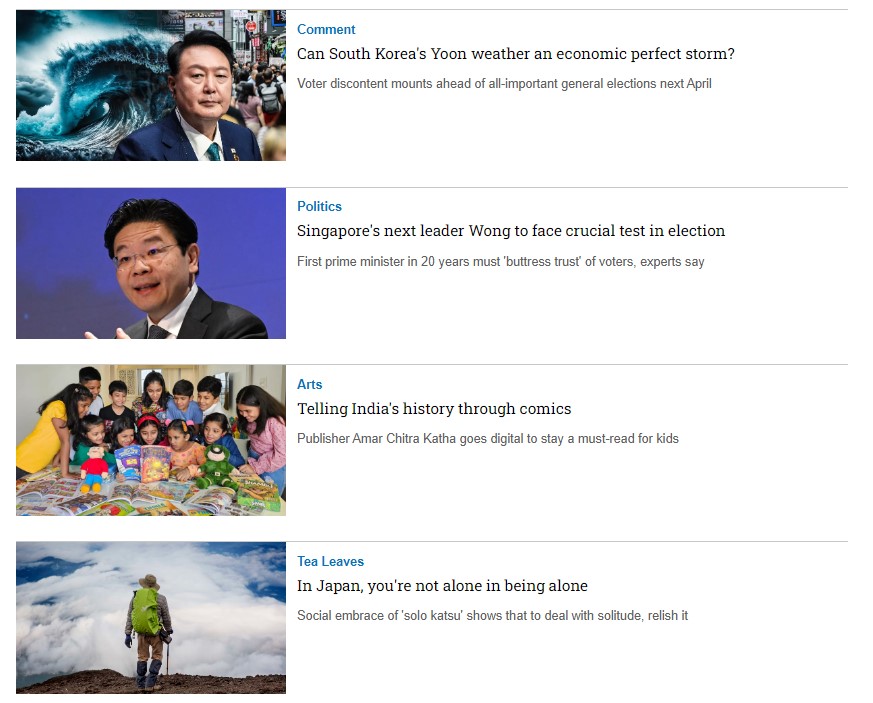Click the Voter discontent mounts subtitle text
873x703 pixels.
point(504,83)
